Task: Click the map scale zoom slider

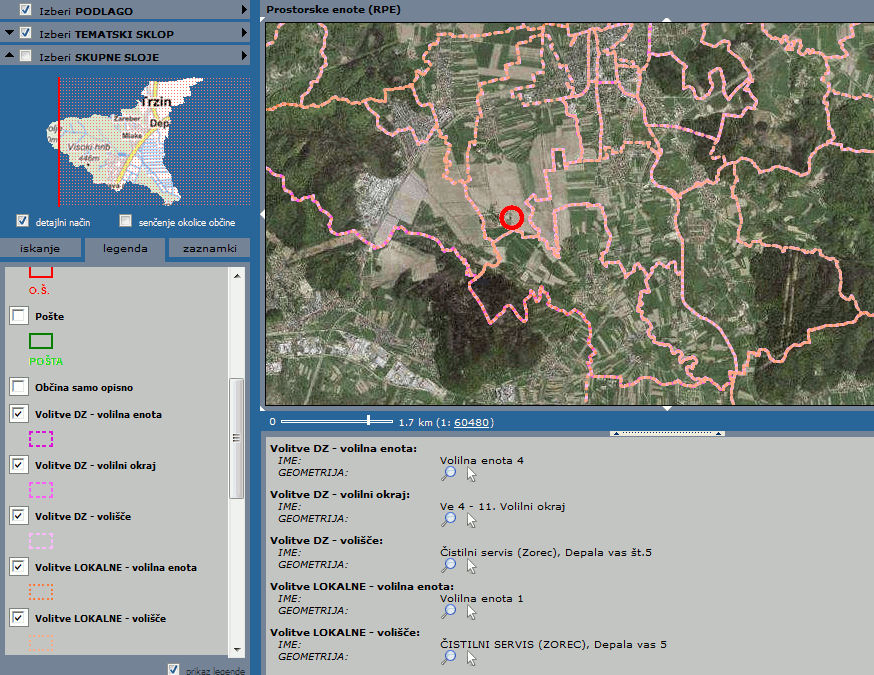Action: point(369,421)
